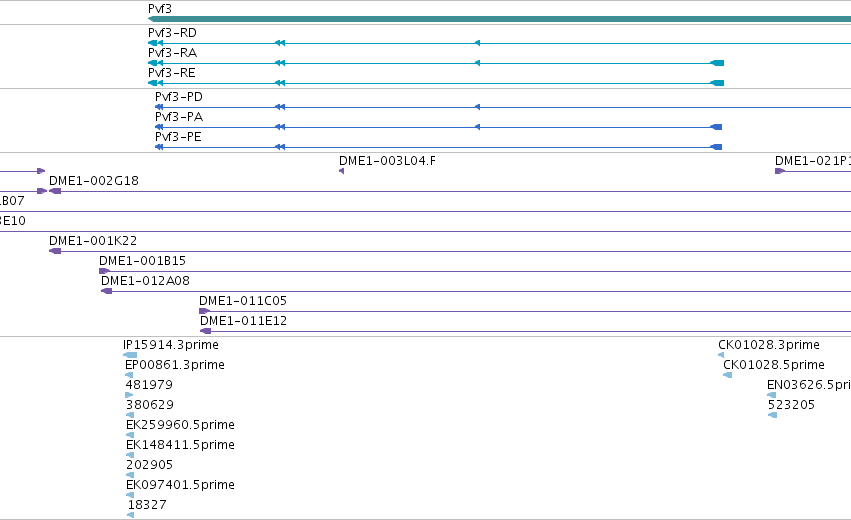This screenshot has height=520, width=851.
Task: Open the Pvf3-RD transcript label
Action: point(172,33)
